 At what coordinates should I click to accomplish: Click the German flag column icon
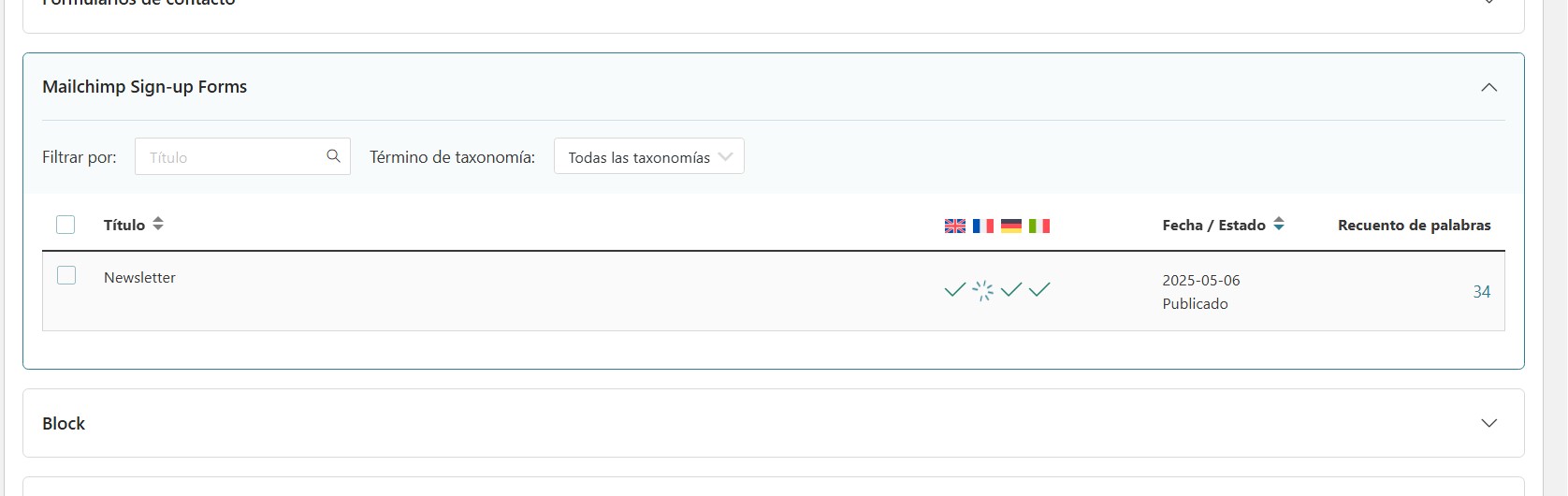coord(1011,226)
